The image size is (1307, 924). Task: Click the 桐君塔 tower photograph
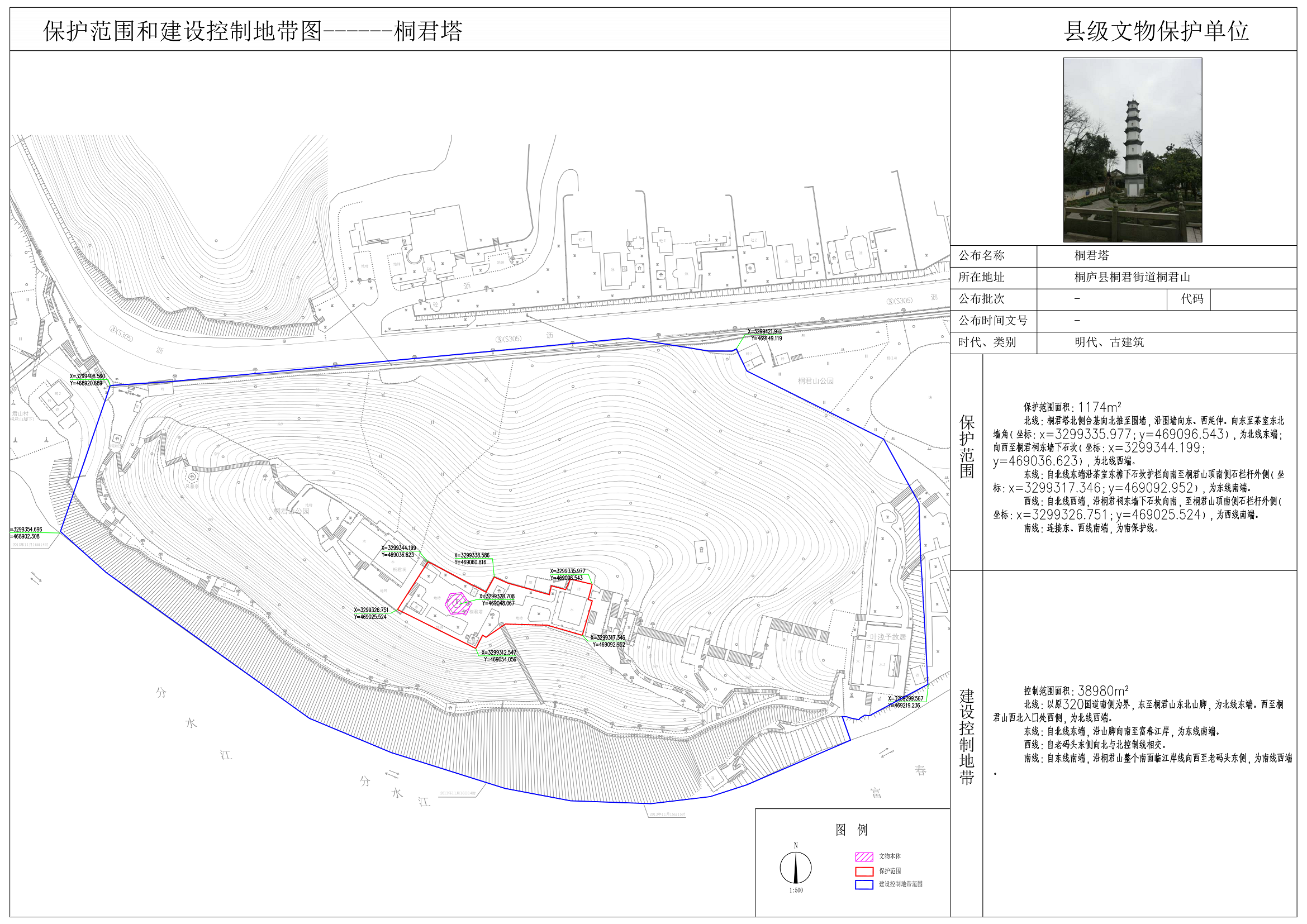point(1132,150)
